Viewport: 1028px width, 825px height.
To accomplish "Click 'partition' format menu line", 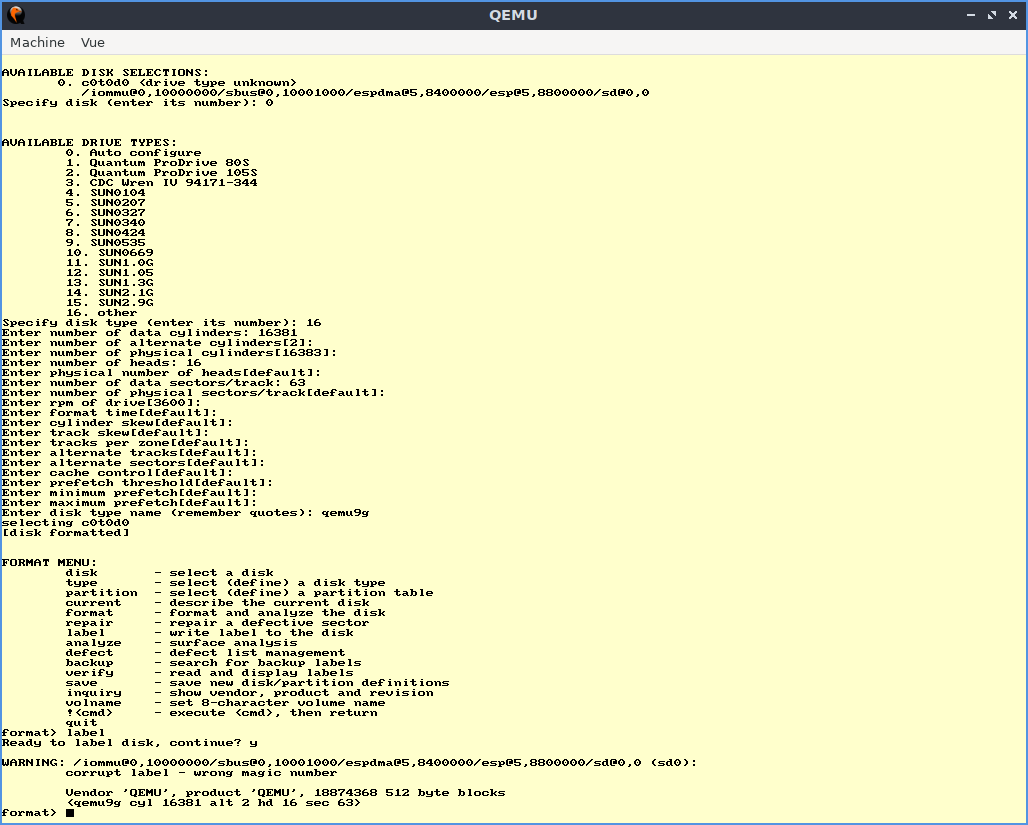I will pyautogui.click(x=249, y=593).
